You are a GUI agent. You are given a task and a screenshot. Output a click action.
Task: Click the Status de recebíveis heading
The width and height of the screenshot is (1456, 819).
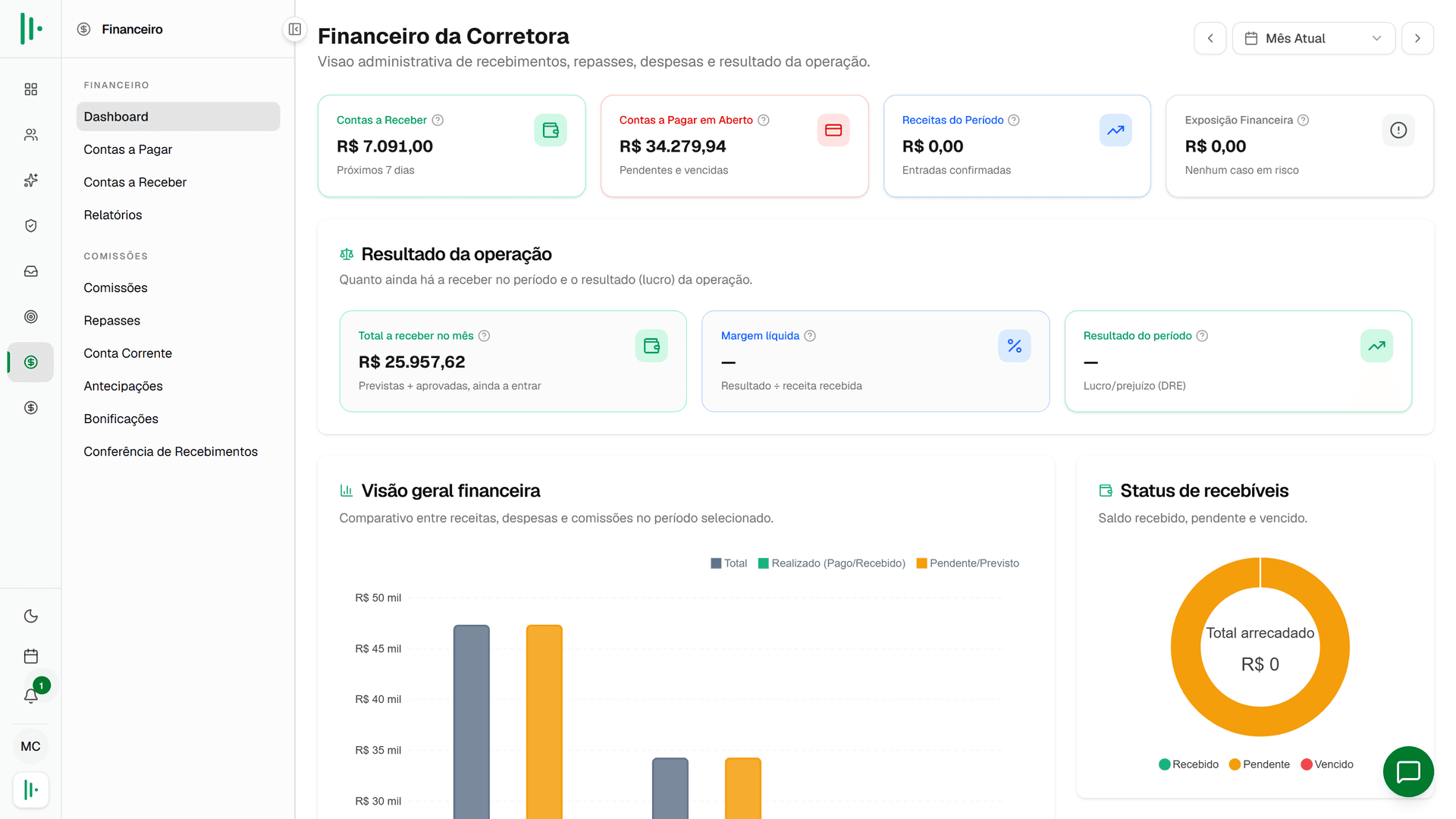point(1204,491)
